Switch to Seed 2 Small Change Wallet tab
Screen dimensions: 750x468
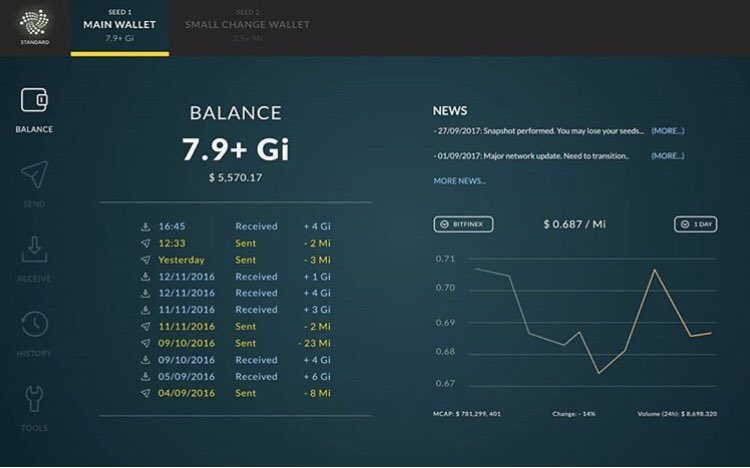point(247,28)
